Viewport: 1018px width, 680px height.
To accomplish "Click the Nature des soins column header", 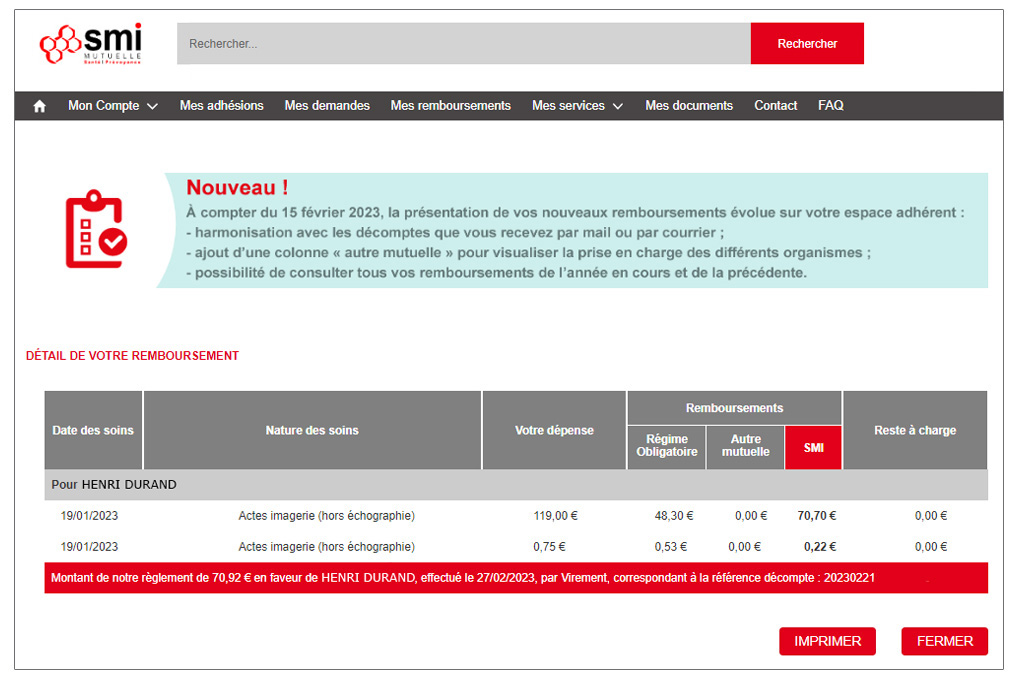I will click(x=312, y=430).
